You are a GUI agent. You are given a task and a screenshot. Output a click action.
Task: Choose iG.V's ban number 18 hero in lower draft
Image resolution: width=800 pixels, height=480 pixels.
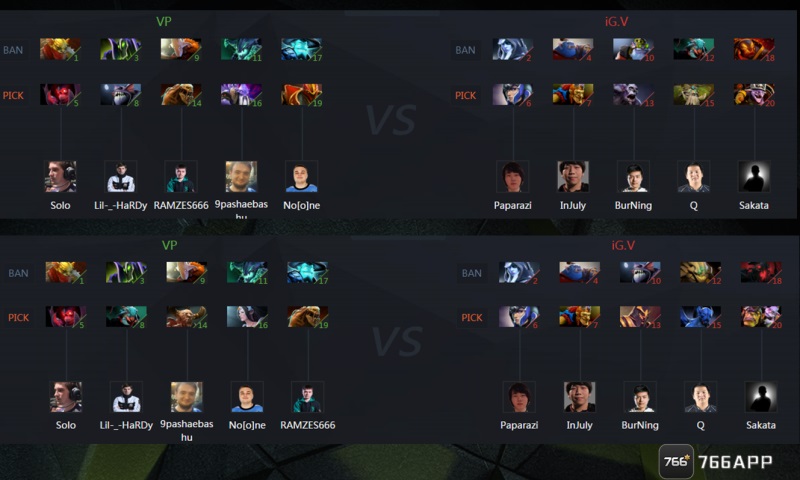761,273
